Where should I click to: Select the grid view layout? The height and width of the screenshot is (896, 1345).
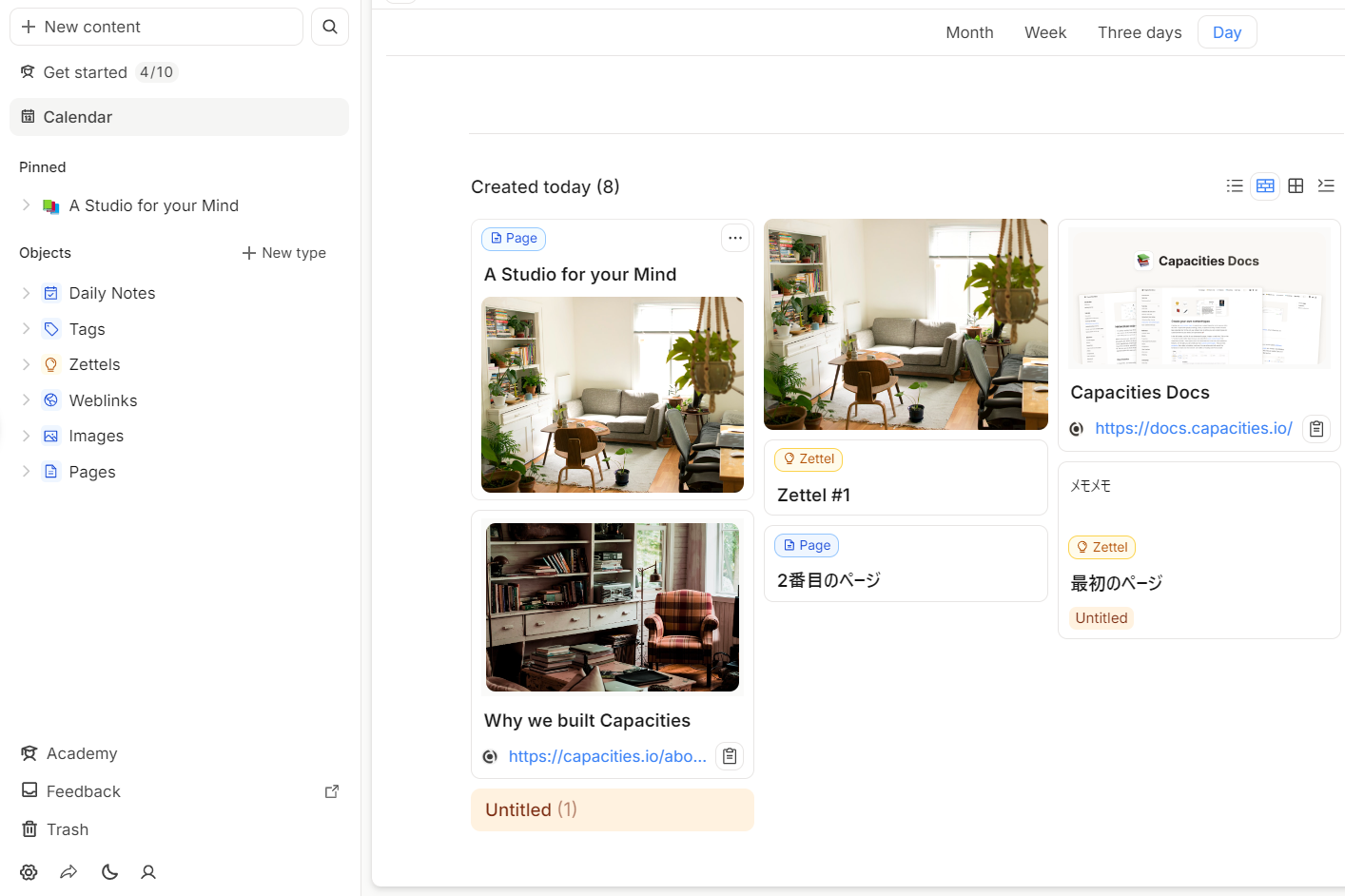pyautogui.click(x=1296, y=185)
